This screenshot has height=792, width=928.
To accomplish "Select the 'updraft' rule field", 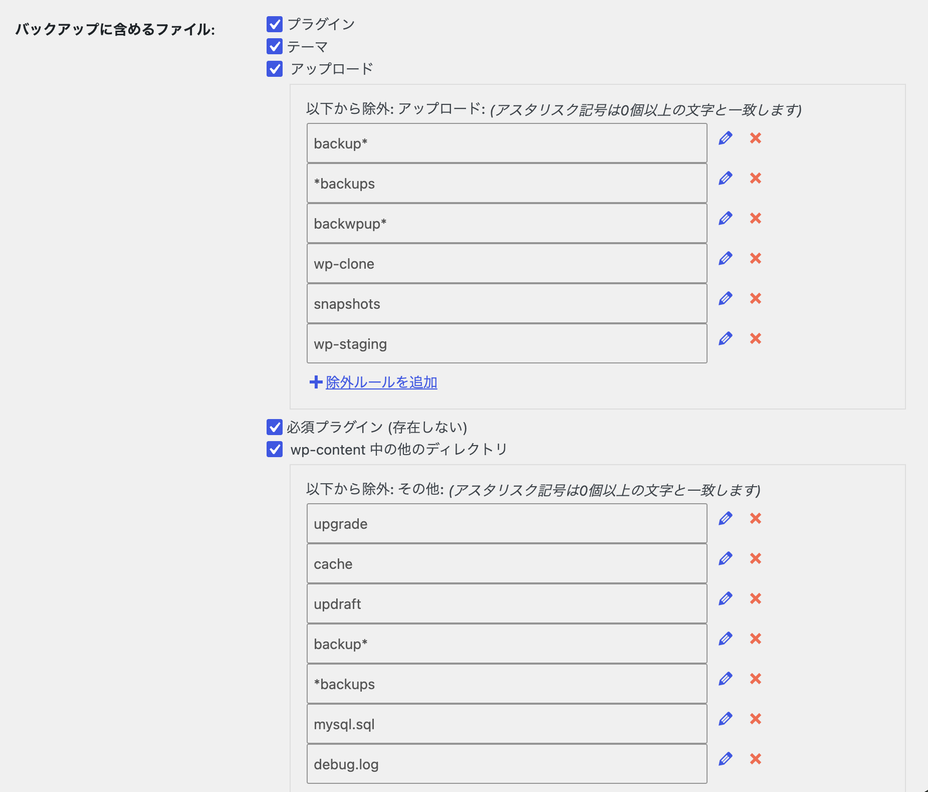I will point(507,604).
